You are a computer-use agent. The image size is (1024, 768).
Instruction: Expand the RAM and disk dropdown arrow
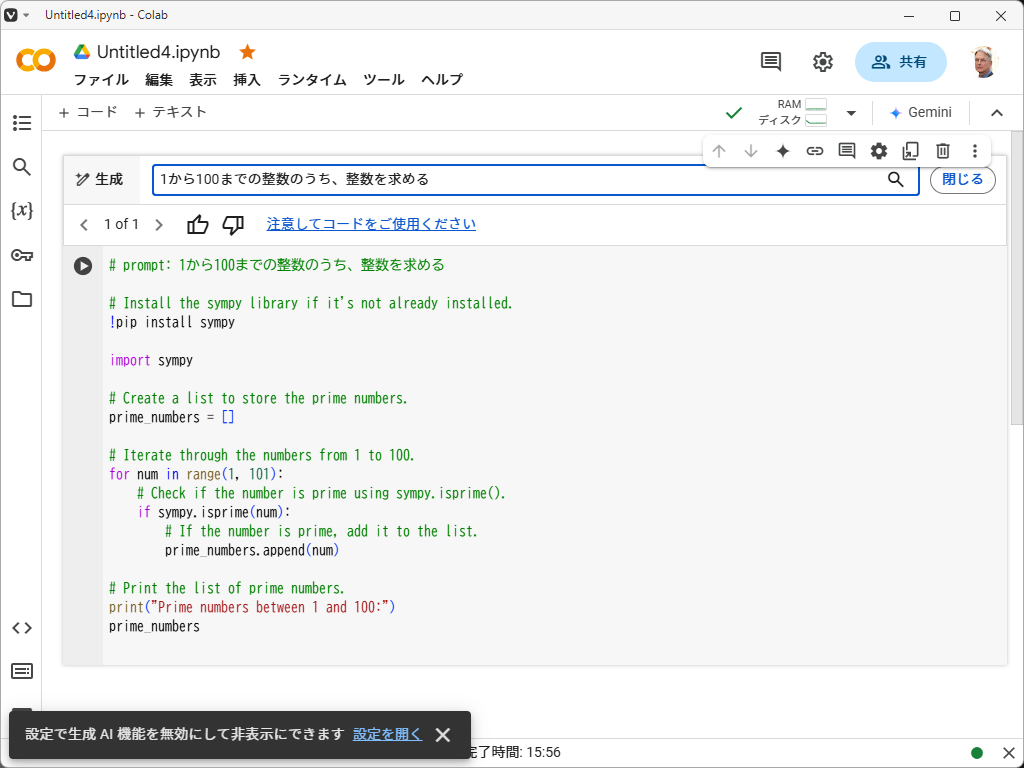[851, 113]
